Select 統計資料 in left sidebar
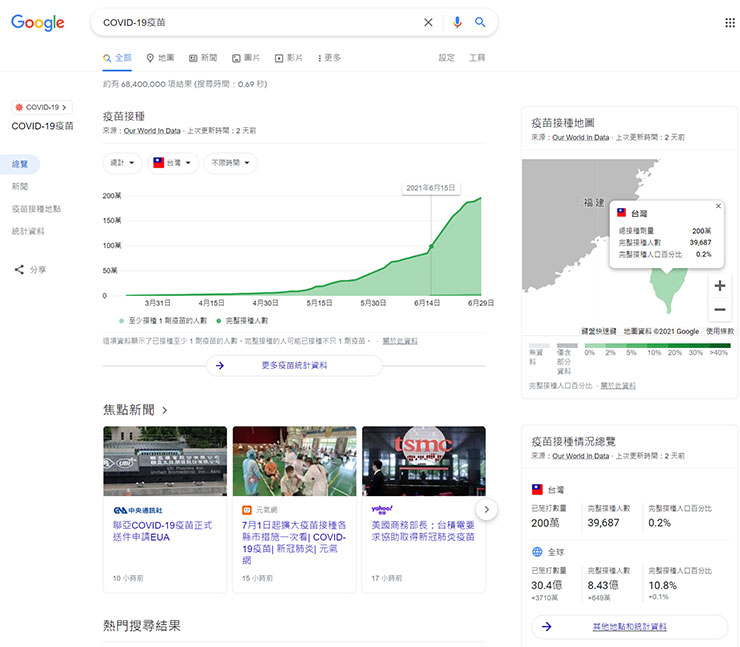 point(28,231)
